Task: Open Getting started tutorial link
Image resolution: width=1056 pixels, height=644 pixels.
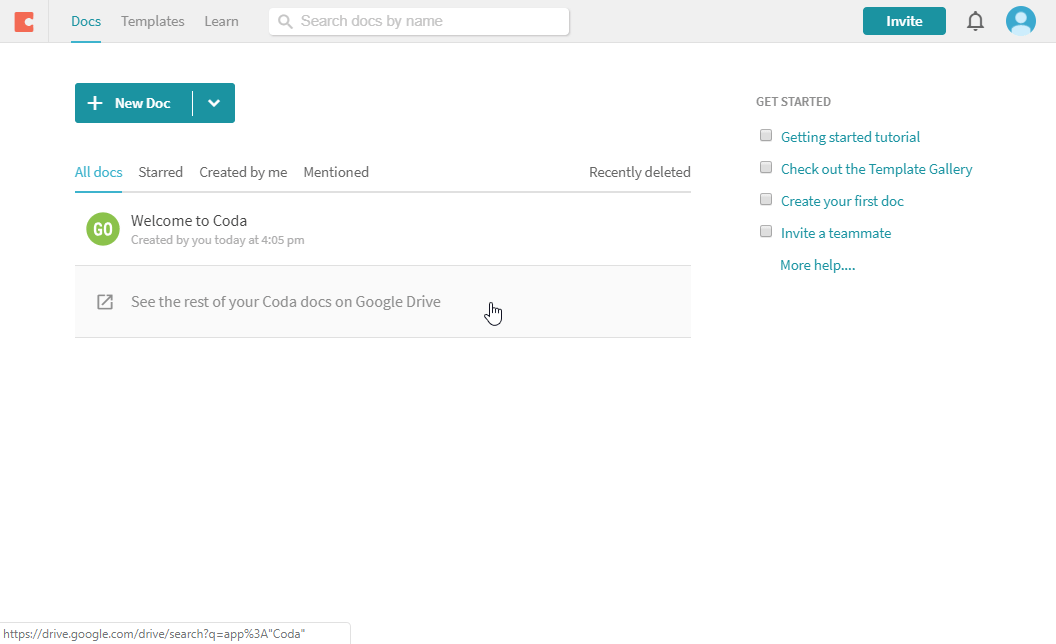Action: [x=850, y=137]
